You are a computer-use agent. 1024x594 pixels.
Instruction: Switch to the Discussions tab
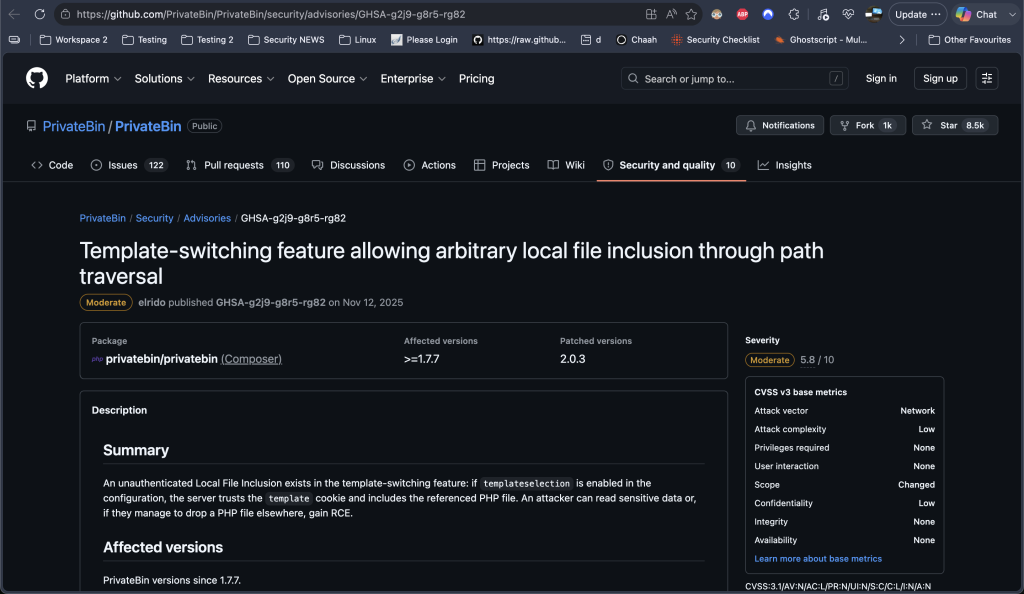349,165
